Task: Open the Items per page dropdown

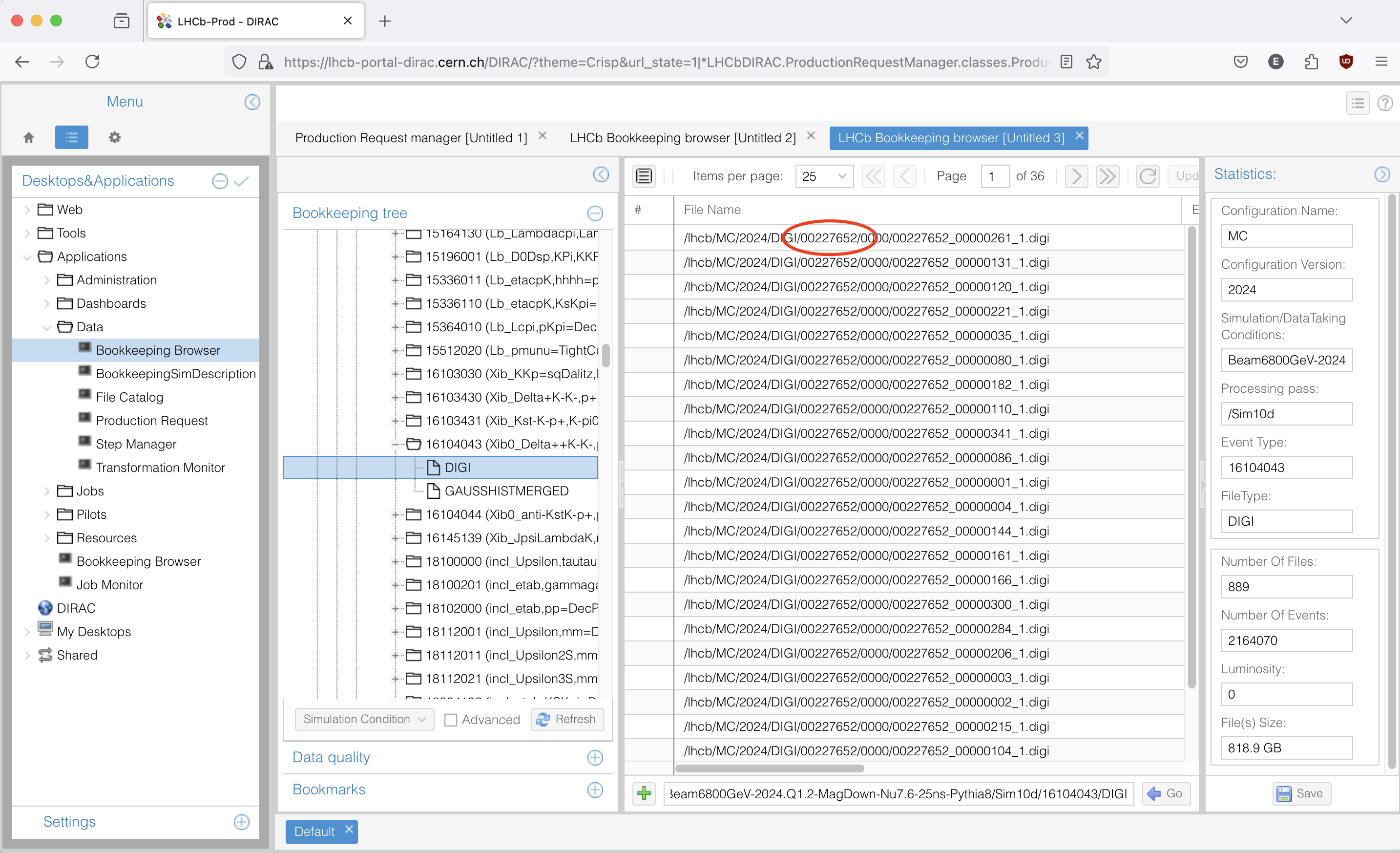Action: tap(824, 176)
